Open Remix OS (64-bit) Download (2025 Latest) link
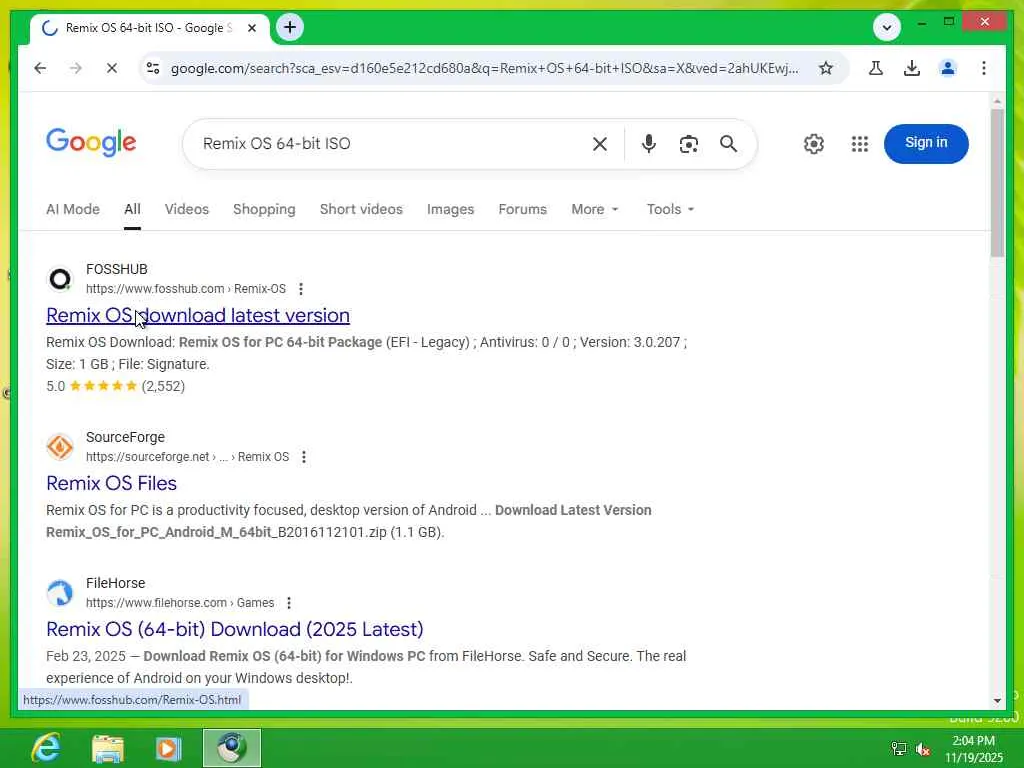Screen dimensions: 1024x768 pos(235,629)
